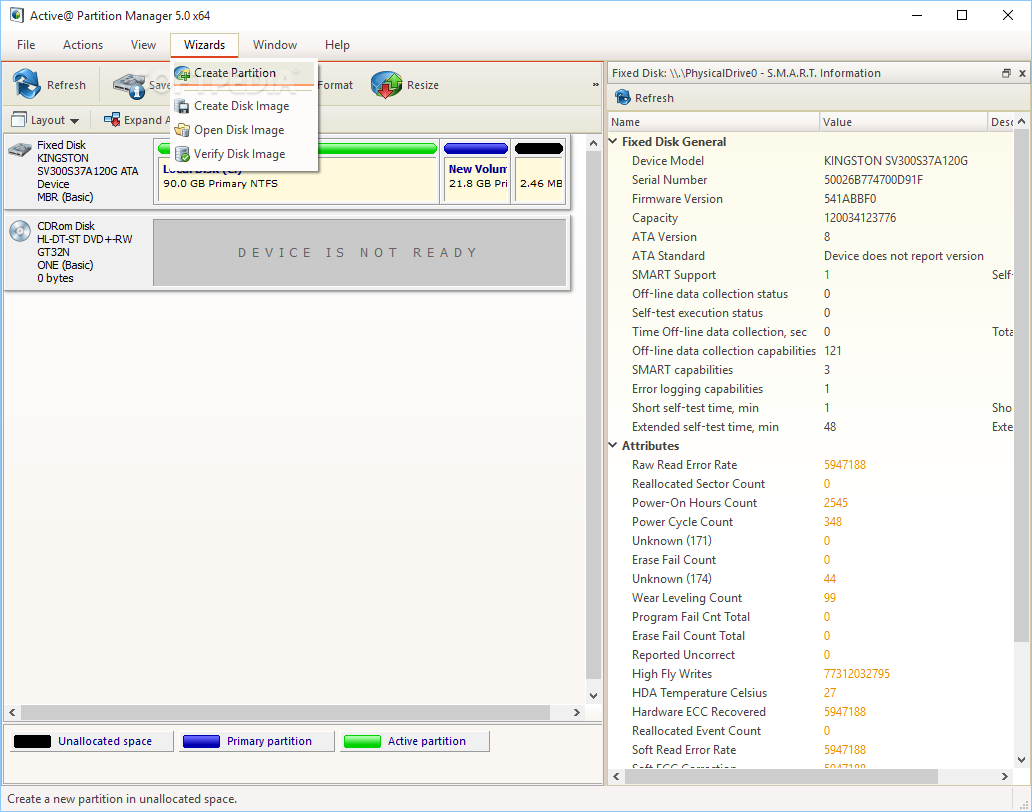This screenshot has height=812, width=1032.
Task: Click the Resize toolbar icon
Action: click(386, 85)
